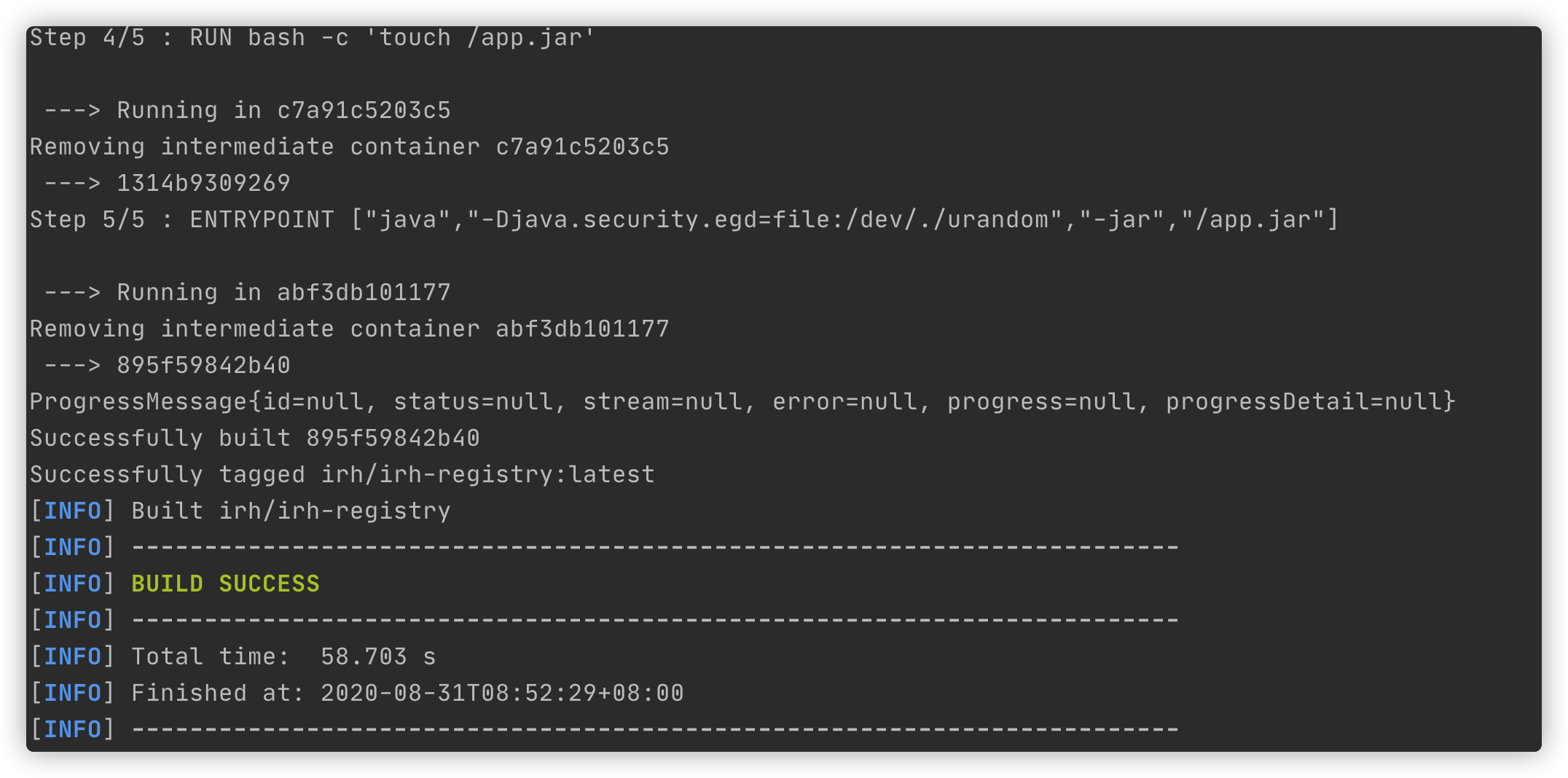This screenshot has height=778, width=1568.
Task: Click the 'Running in abf3db101177' line
Action: (248, 293)
